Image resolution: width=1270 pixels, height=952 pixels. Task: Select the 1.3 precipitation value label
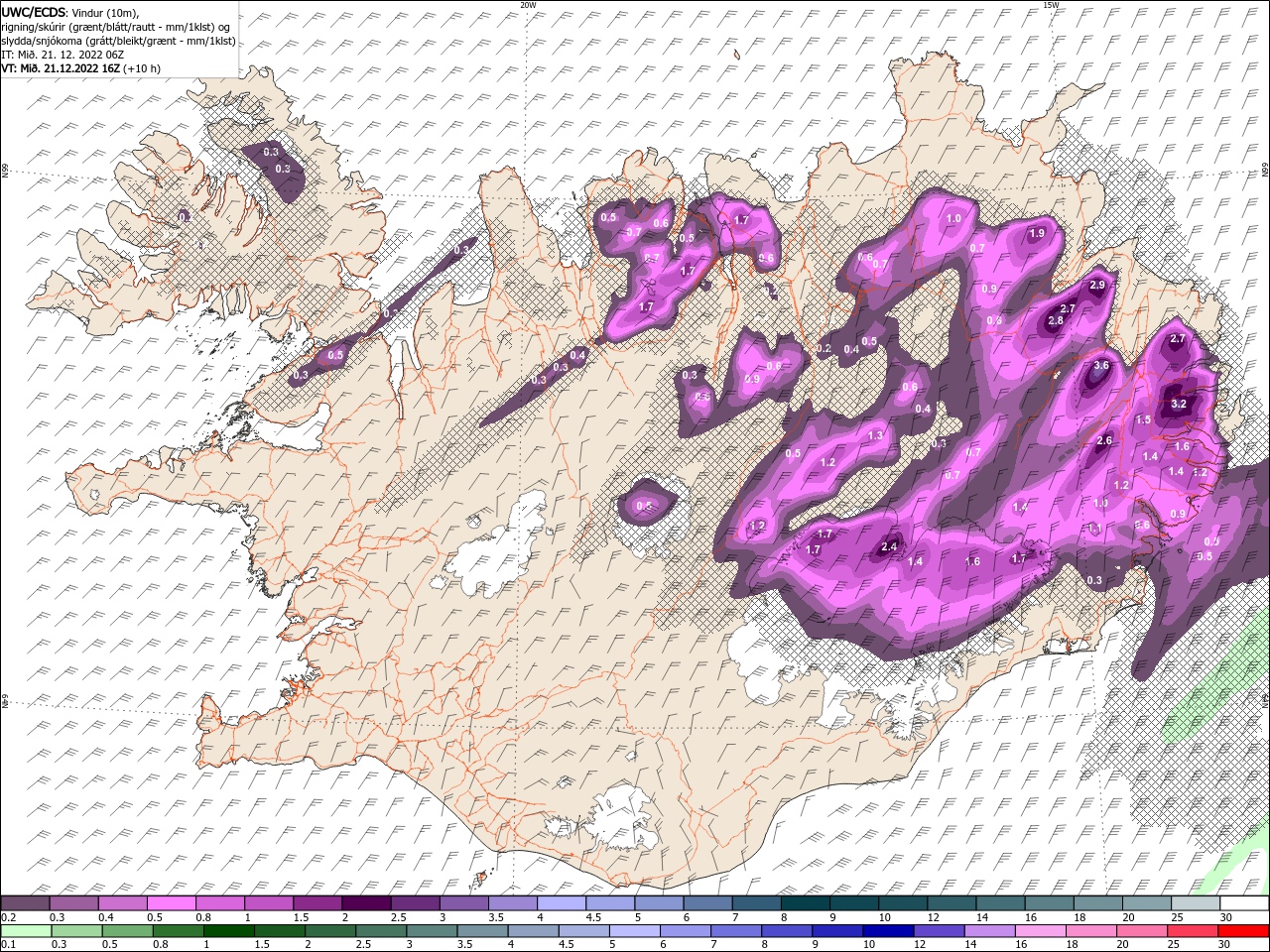point(875,435)
